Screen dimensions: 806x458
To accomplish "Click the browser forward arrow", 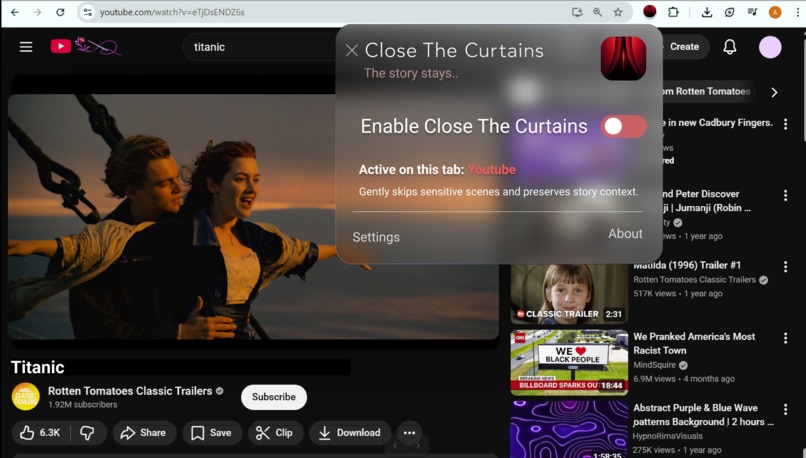I will click(x=37, y=12).
